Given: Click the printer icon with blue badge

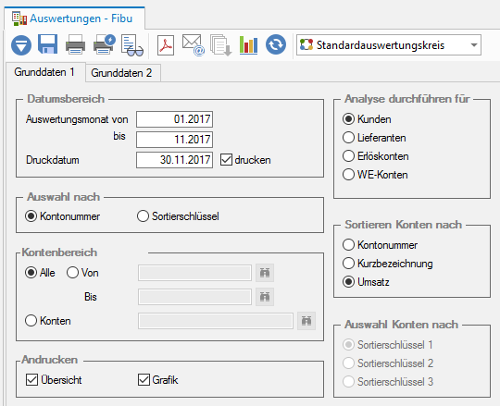Looking at the screenshot, I should click(104, 44).
